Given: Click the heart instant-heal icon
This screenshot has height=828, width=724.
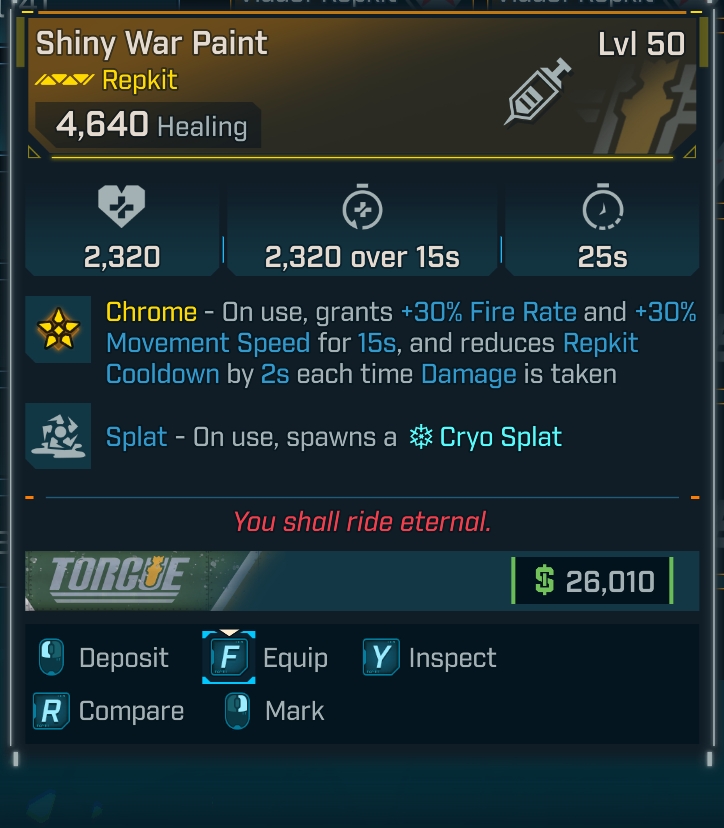Looking at the screenshot, I should tap(121, 207).
